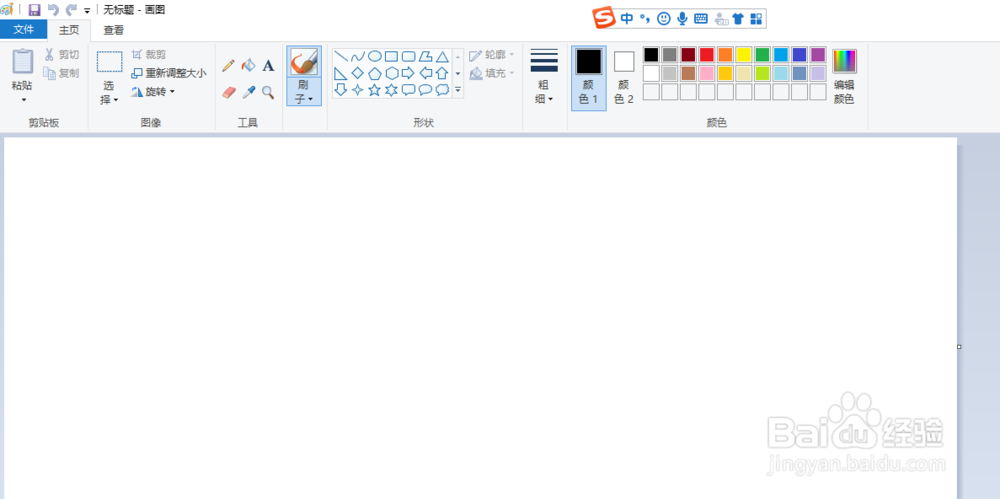Click the Rectangular selection icon
Image resolution: width=1000 pixels, height=499 pixels.
coord(110,62)
